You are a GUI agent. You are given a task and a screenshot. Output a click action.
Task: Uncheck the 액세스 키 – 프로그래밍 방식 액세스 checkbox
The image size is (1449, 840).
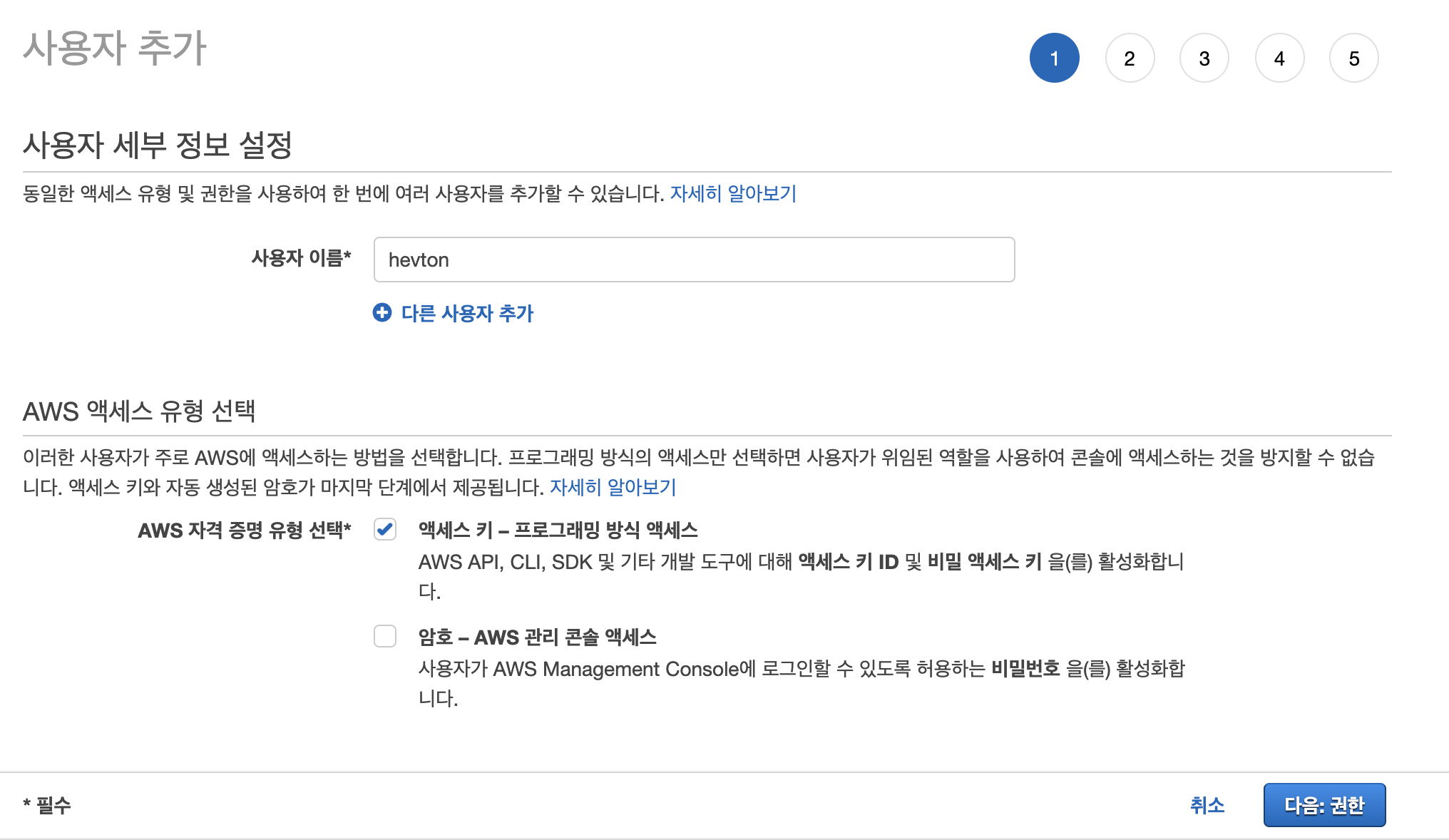click(385, 529)
